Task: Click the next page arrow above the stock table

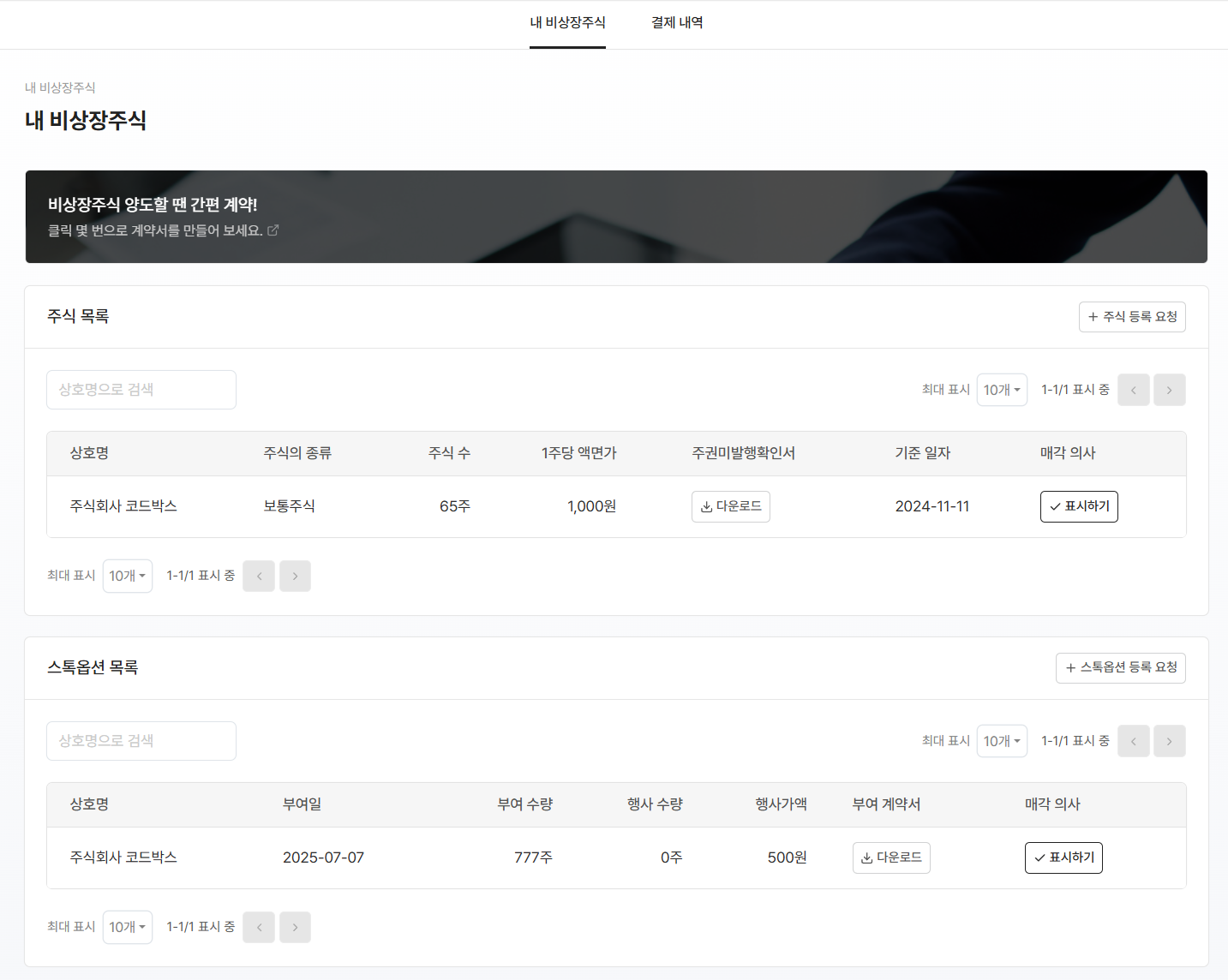Action: click(x=1169, y=390)
